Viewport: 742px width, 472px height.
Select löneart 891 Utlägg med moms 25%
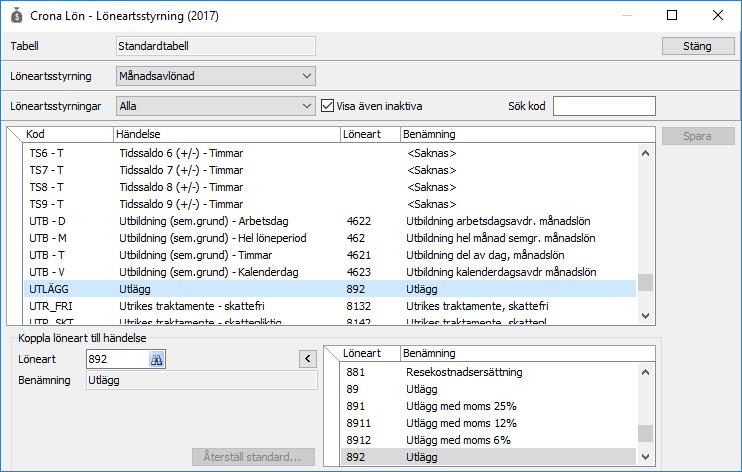pyautogui.click(x=488, y=406)
